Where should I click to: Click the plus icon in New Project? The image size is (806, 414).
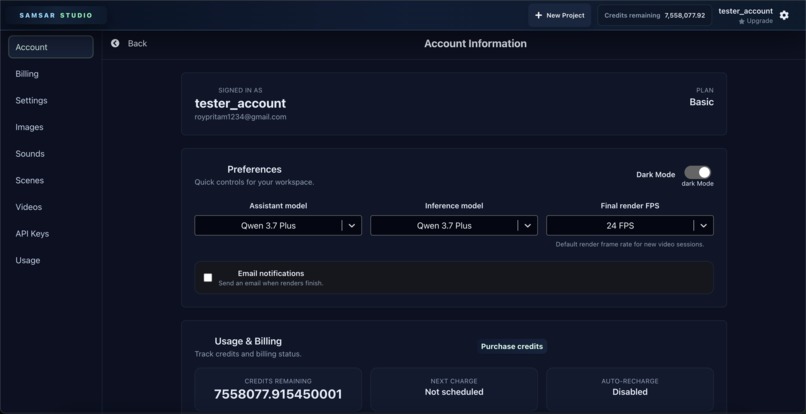[x=538, y=15]
